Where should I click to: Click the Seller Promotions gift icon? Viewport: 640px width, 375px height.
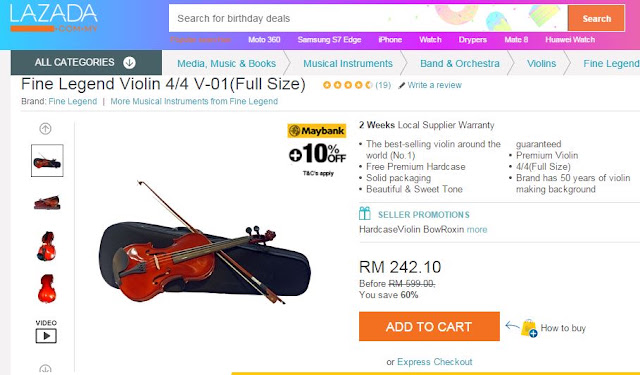point(364,213)
